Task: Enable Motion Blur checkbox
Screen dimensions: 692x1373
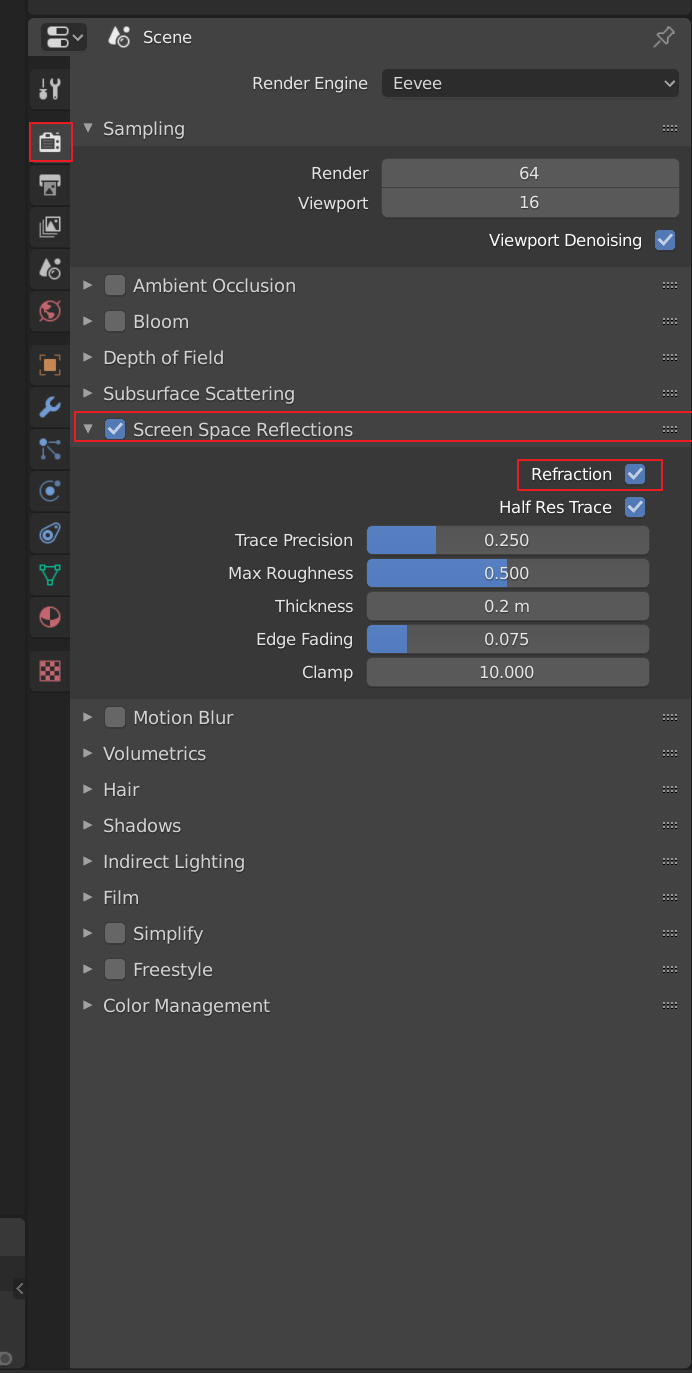Action: point(115,718)
